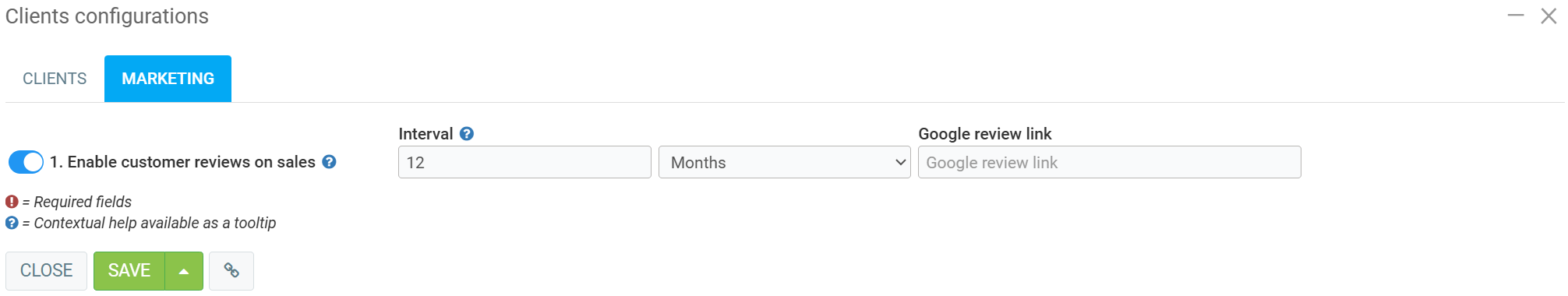
Task: Click the Clients configurations title
Action: pos(107,16)
